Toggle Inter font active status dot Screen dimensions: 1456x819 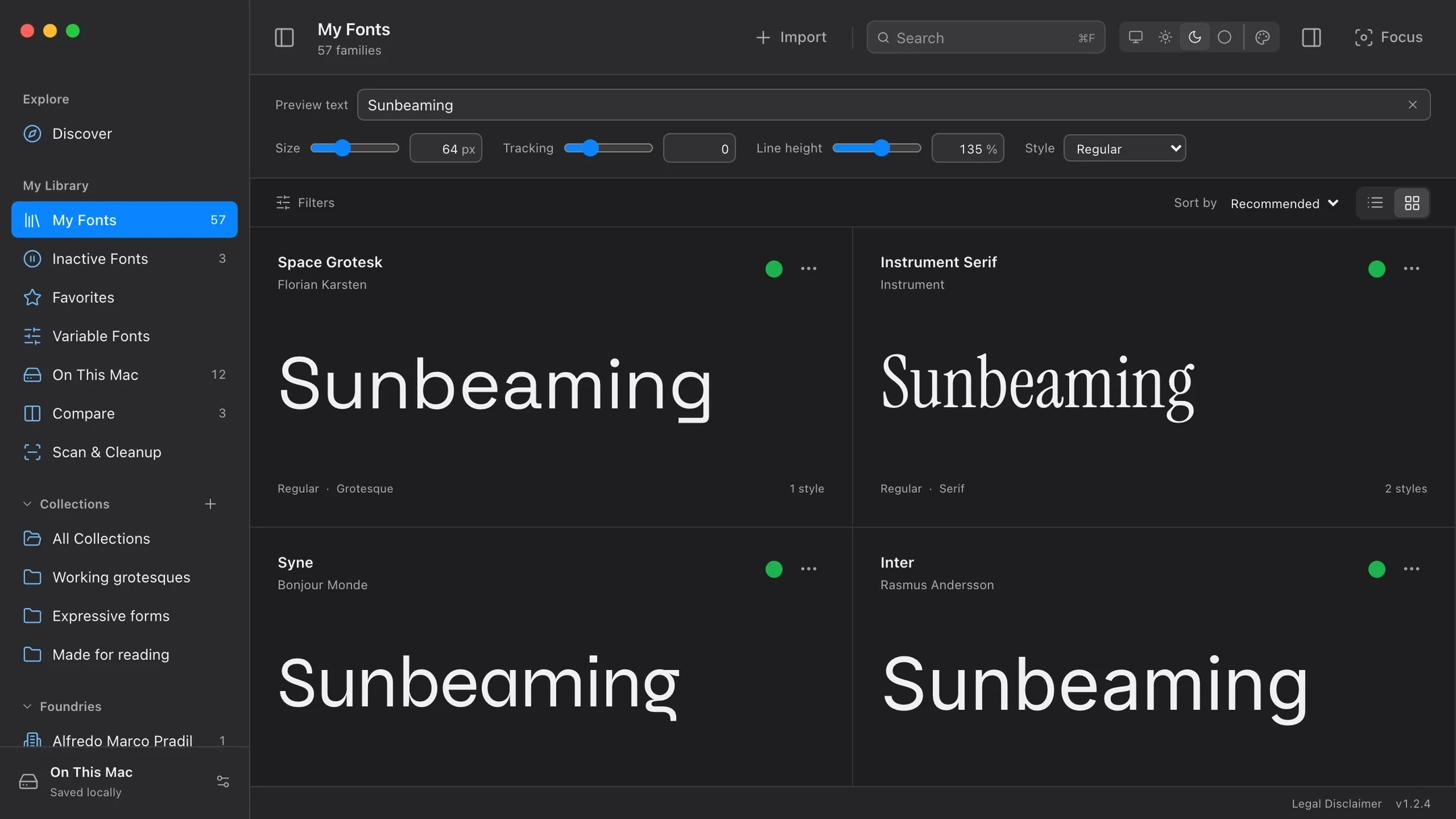pos(1377,569)
